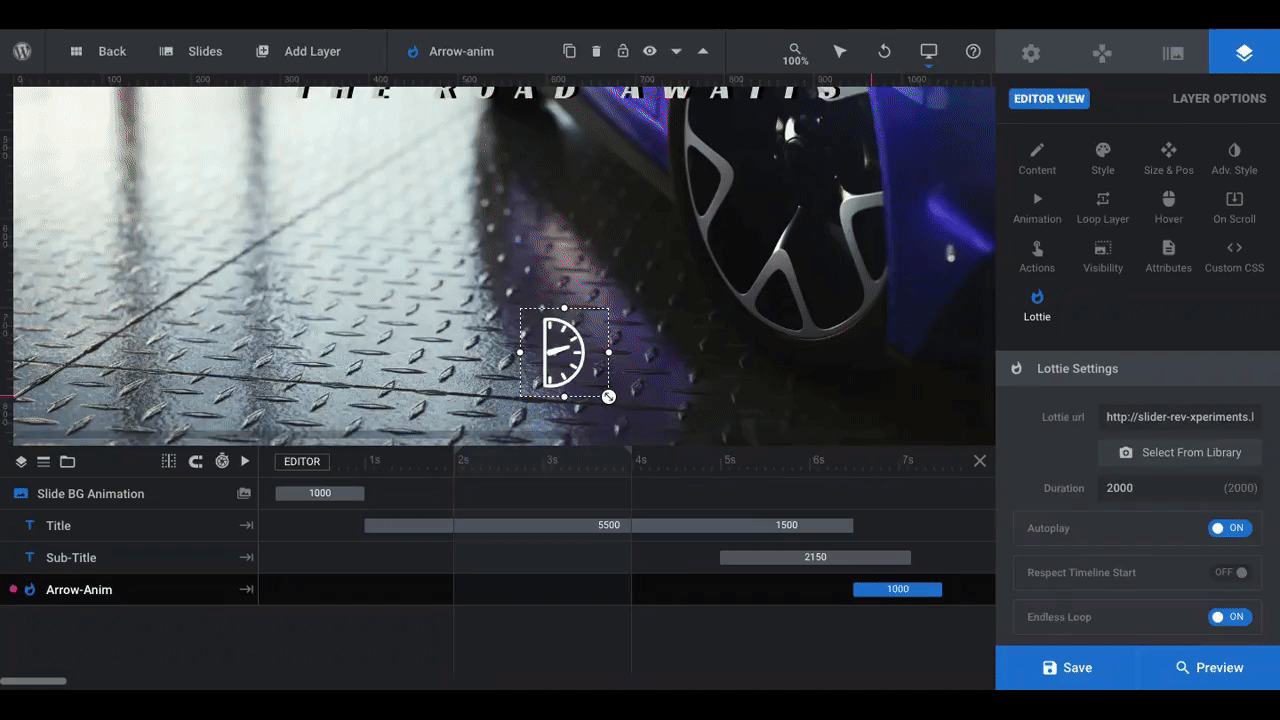Save the slider module

pos(1066,667)
